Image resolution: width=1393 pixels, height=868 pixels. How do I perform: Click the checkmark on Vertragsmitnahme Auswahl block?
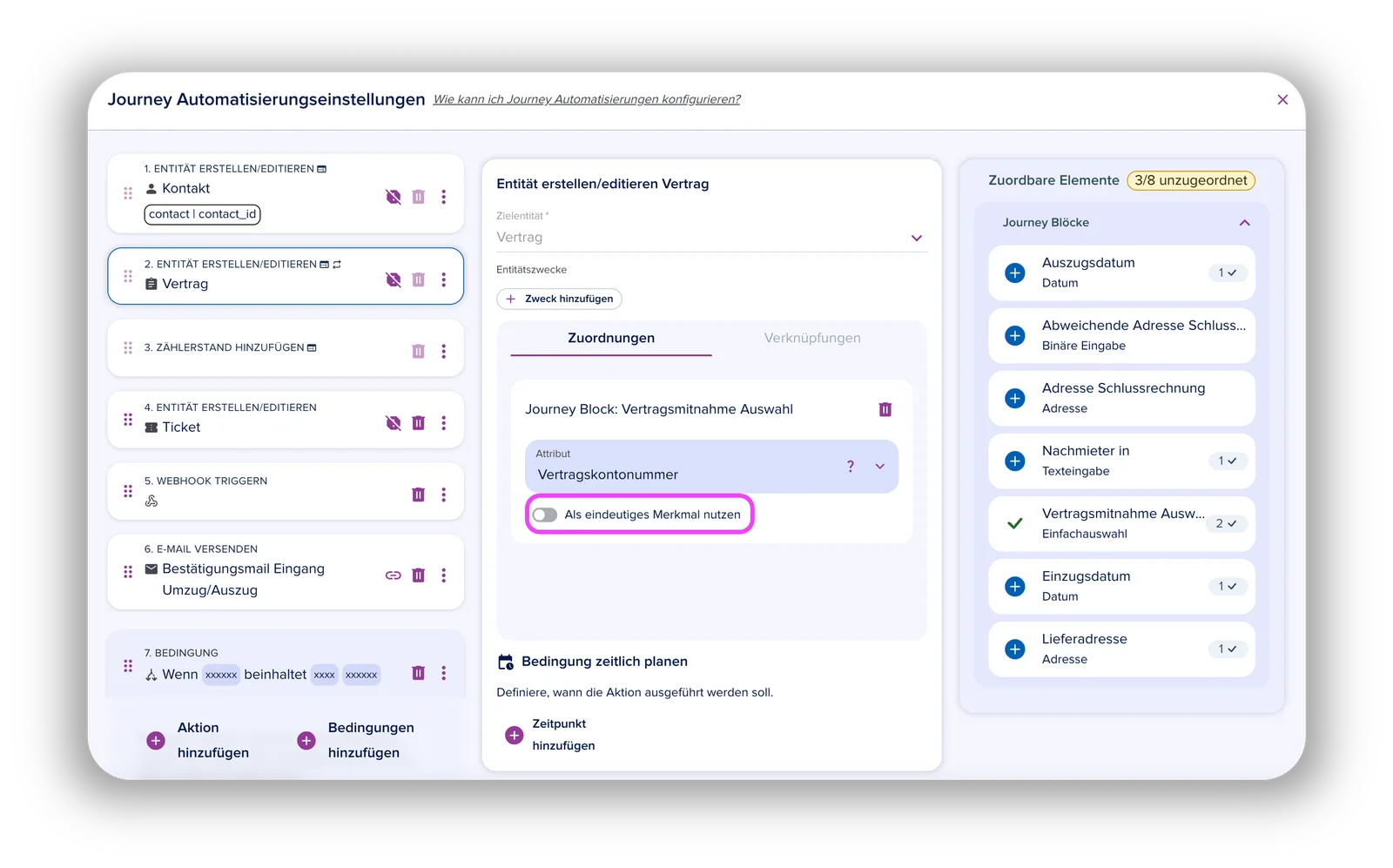coord(1015,523)
